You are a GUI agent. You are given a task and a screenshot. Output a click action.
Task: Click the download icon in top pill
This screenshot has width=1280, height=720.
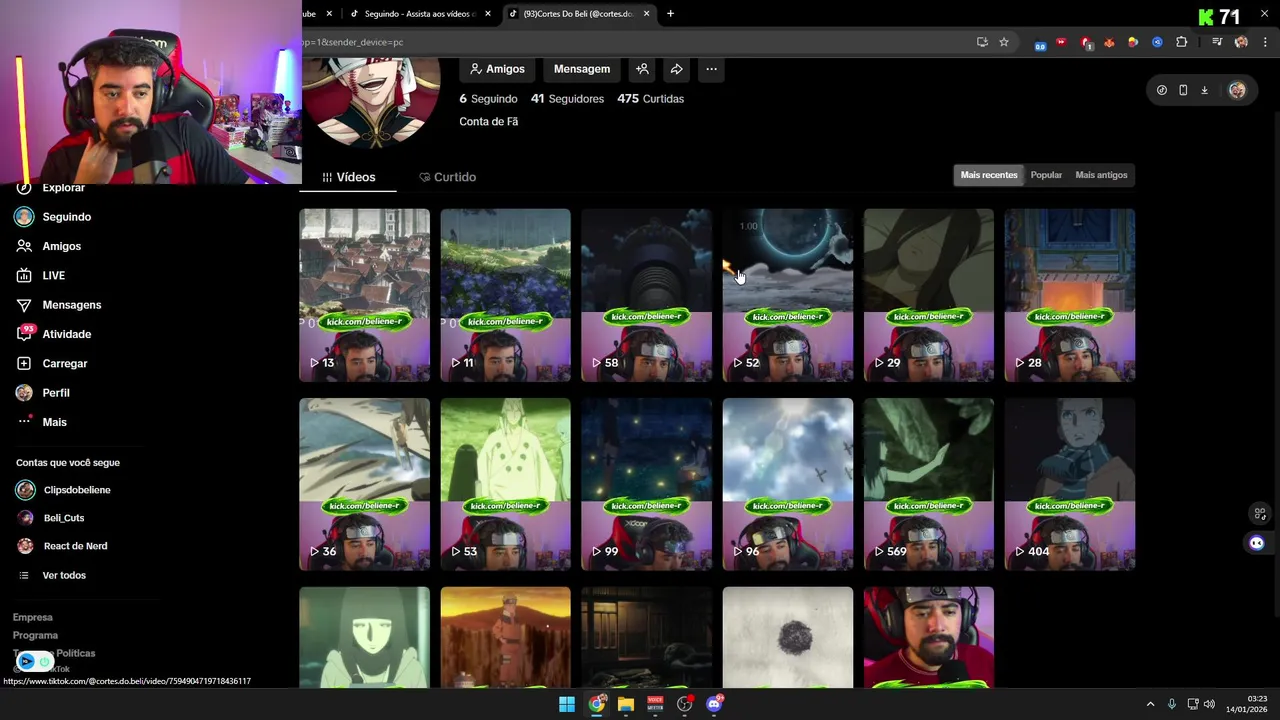click(1204, 90)
